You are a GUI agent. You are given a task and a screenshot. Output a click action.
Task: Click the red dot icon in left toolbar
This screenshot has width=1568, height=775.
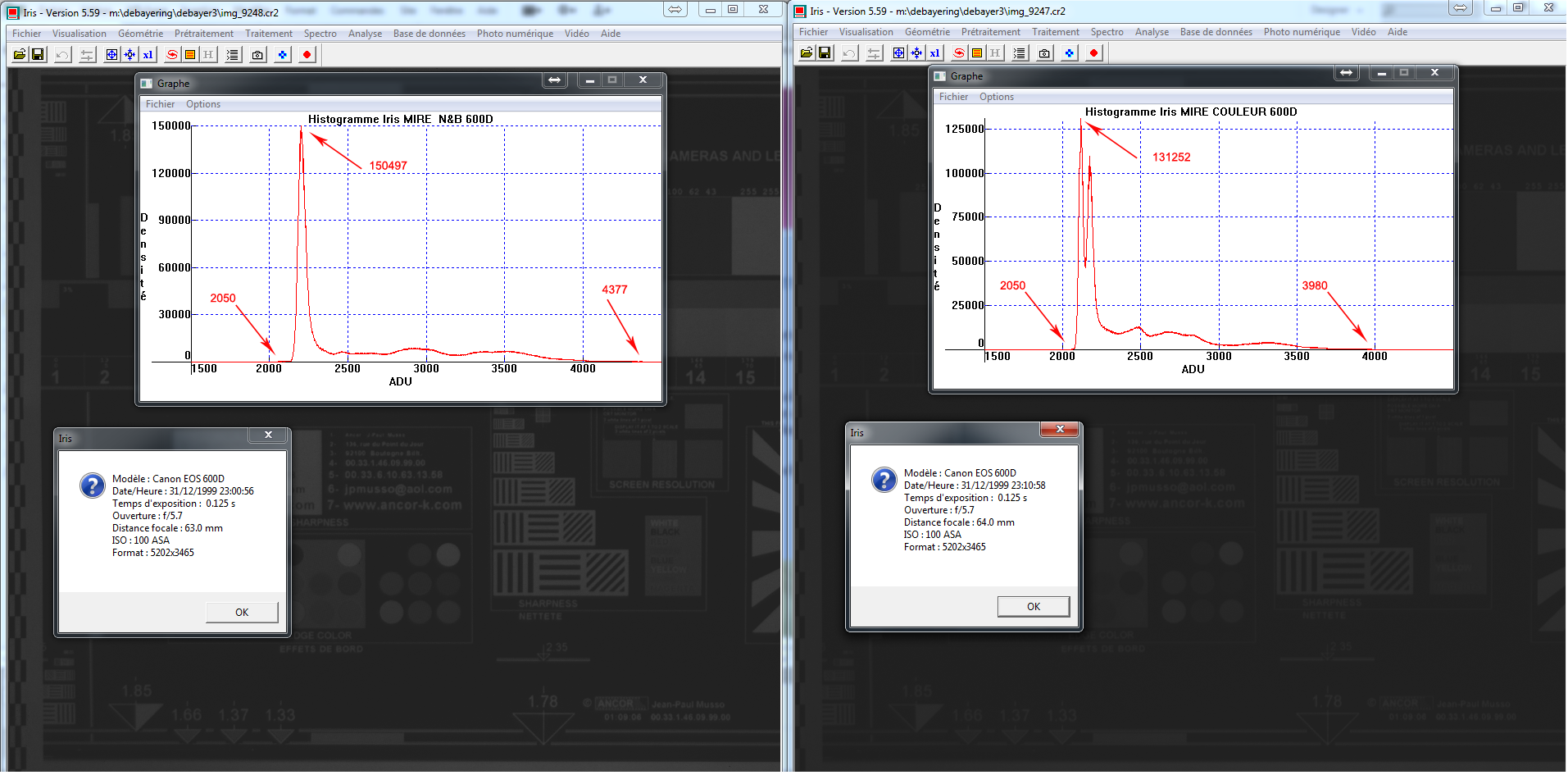tap(307, 55)
